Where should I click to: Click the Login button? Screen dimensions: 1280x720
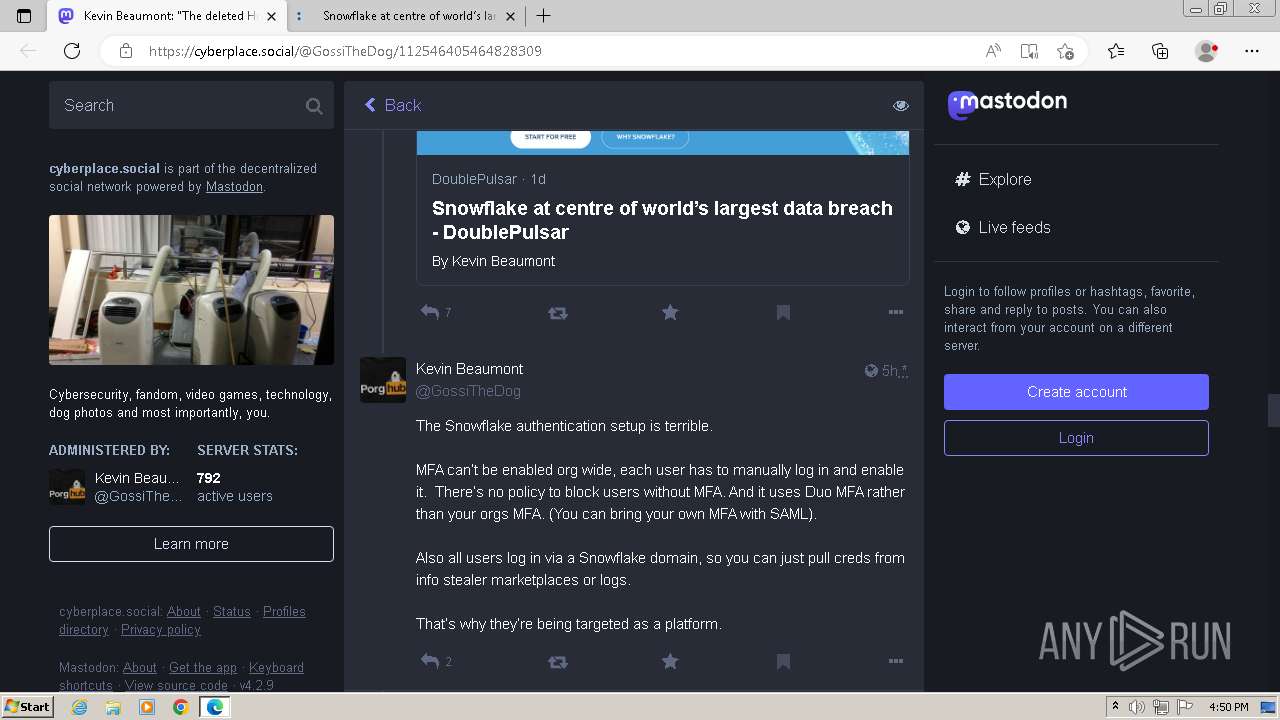(1076, 438)
